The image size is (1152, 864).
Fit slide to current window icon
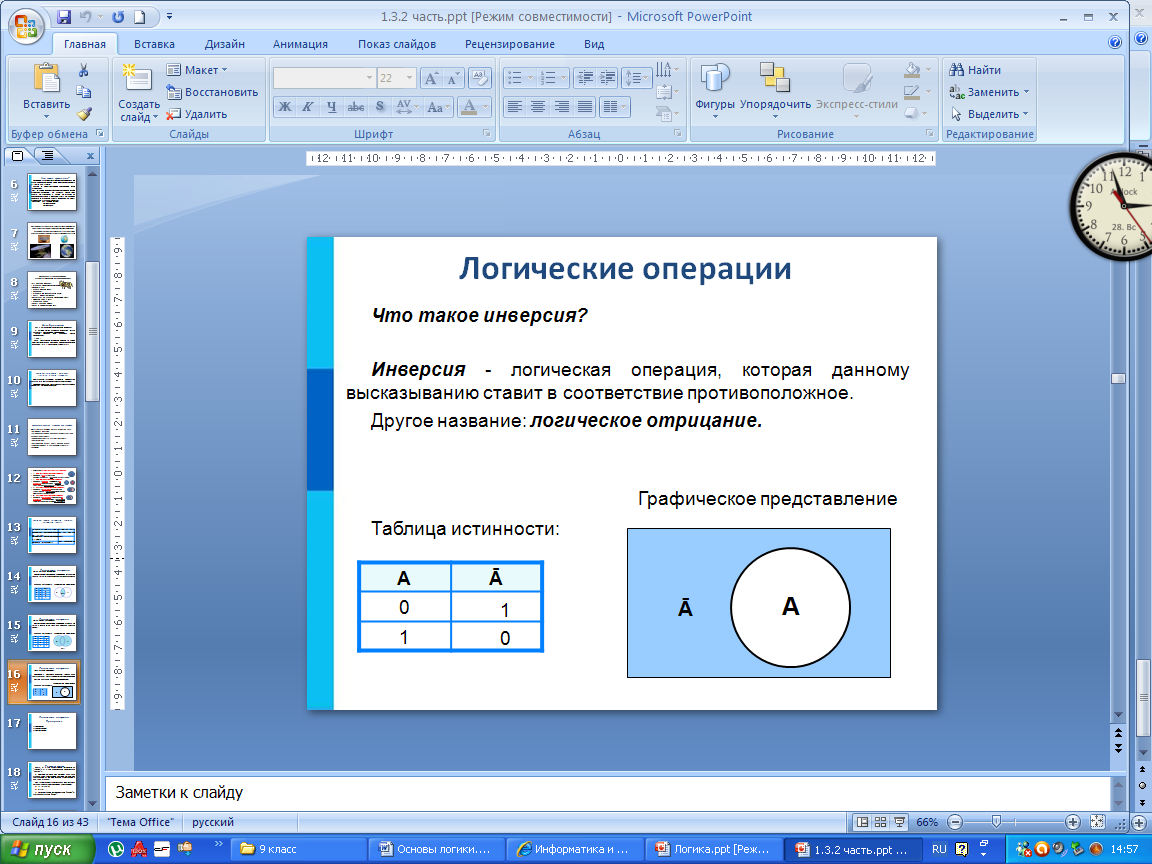[x=1097, y=822]
